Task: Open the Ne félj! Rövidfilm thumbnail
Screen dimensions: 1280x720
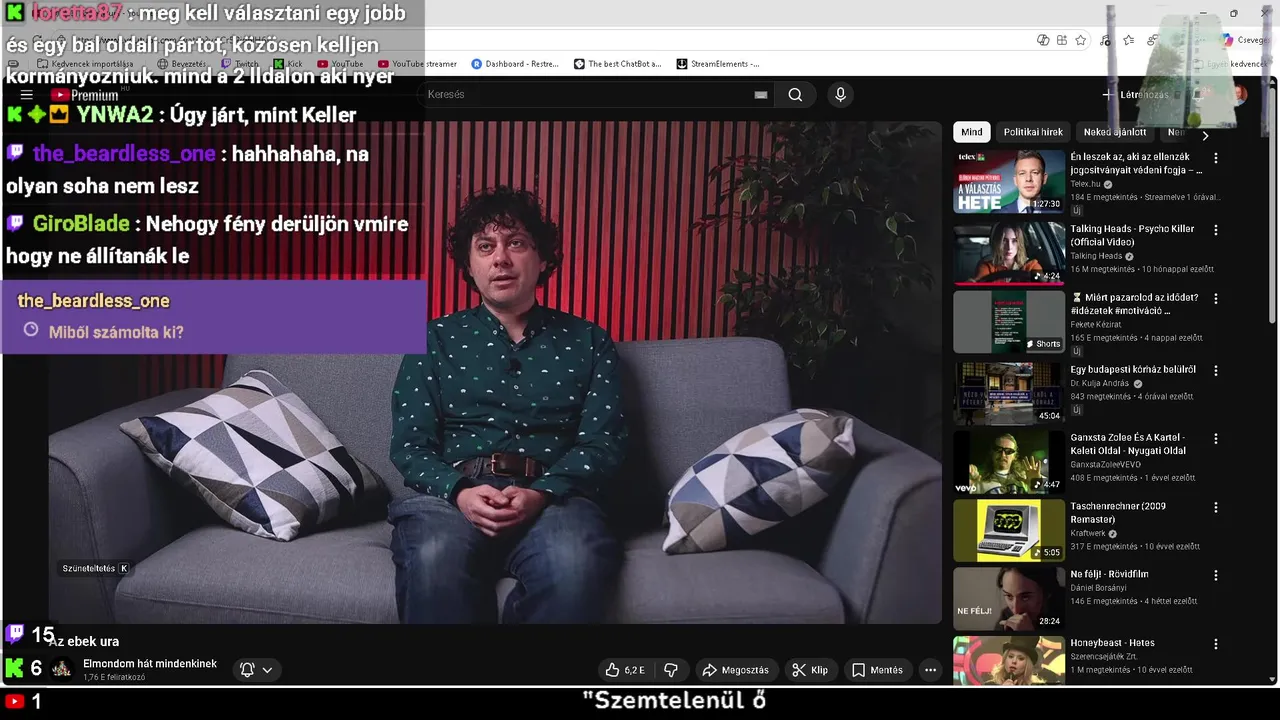Action: (1009, 599)
